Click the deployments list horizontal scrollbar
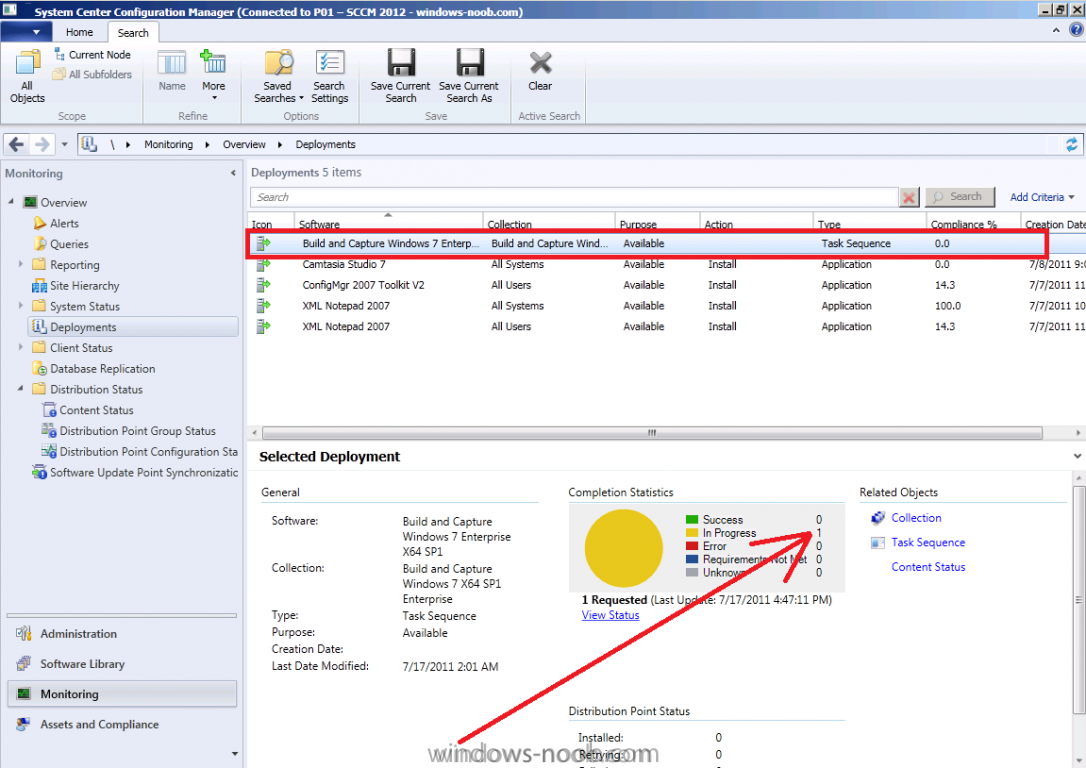This screenshot has height=768, width=1086. tap(652, 433)
